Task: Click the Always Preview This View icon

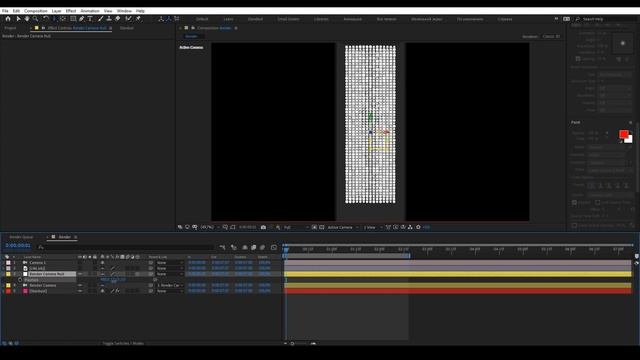Action: [180, 227]
